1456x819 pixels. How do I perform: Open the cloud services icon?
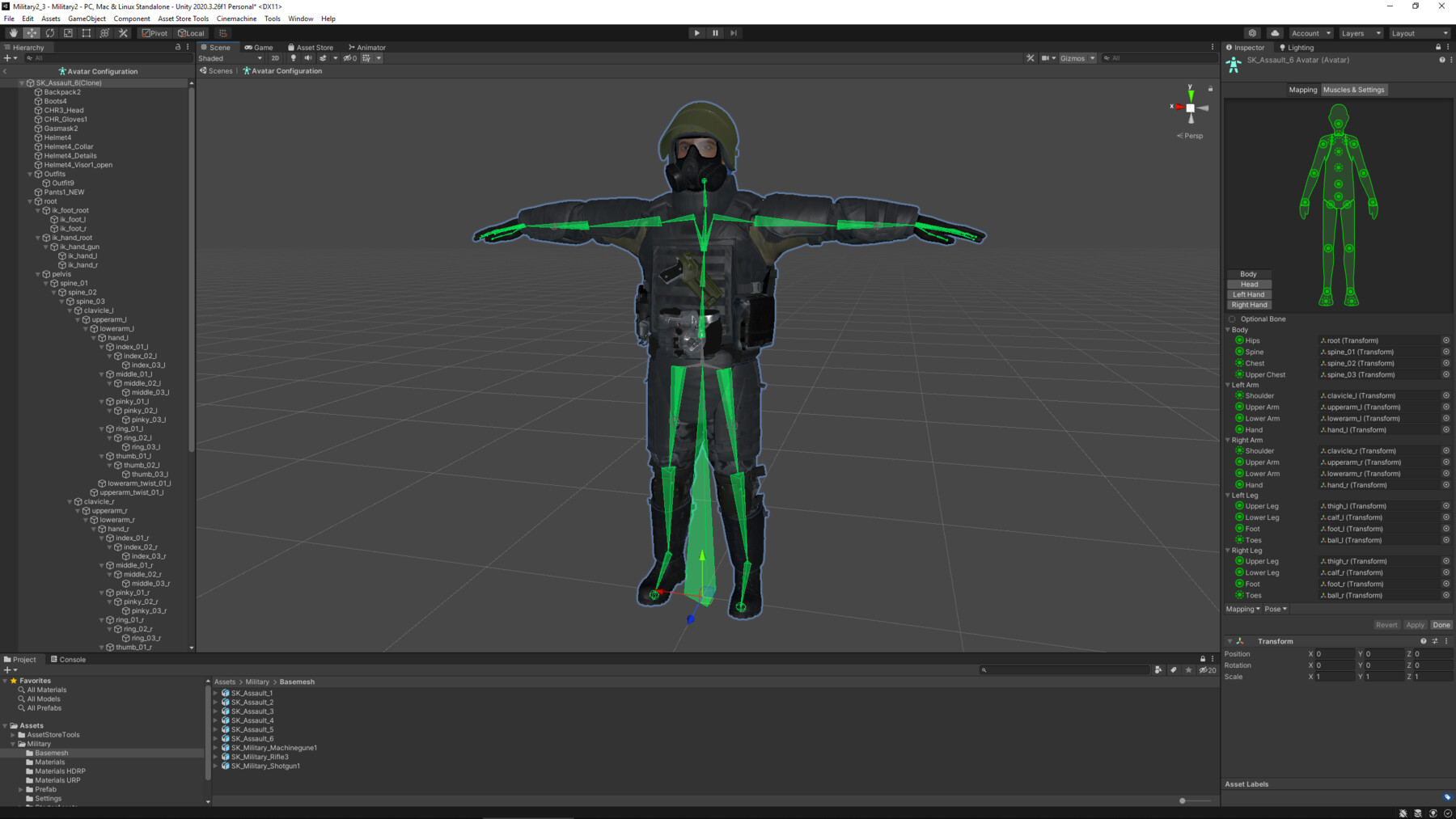[1275, 33]
